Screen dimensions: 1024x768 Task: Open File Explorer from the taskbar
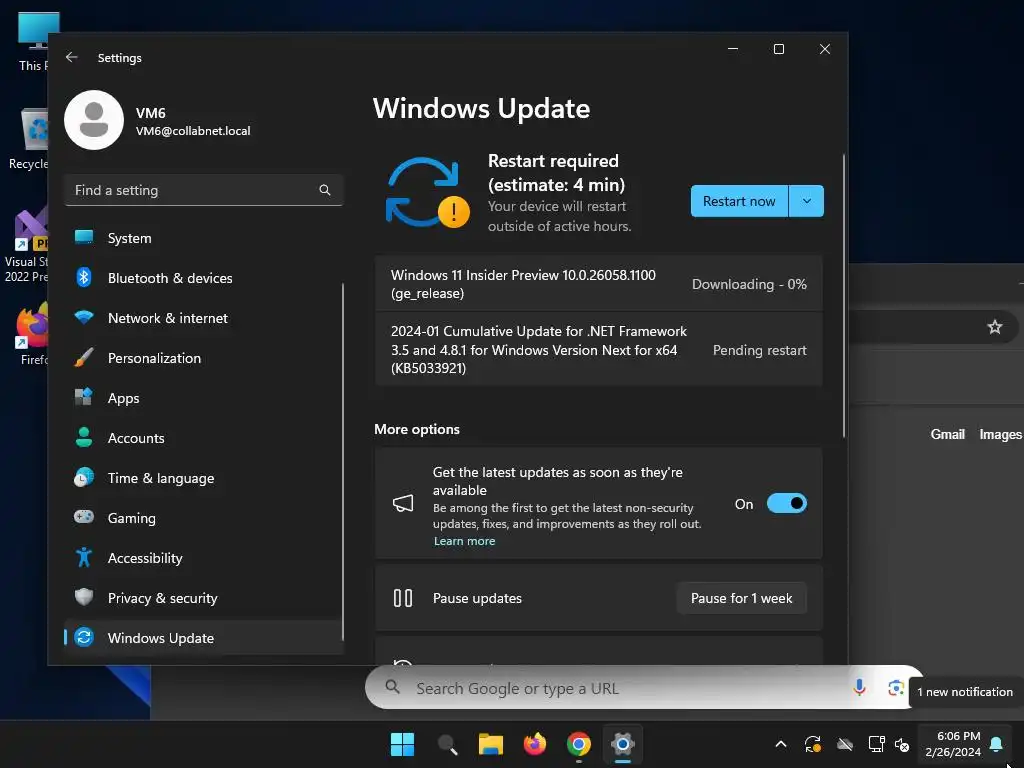(x=491, y=744)
